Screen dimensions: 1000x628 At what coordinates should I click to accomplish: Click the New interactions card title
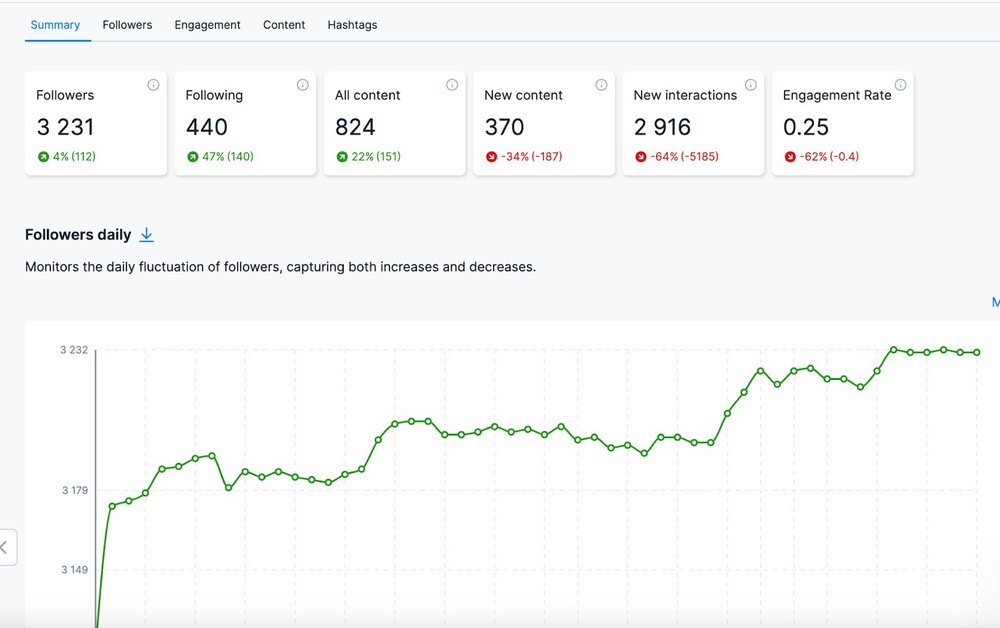click(685, 95)
